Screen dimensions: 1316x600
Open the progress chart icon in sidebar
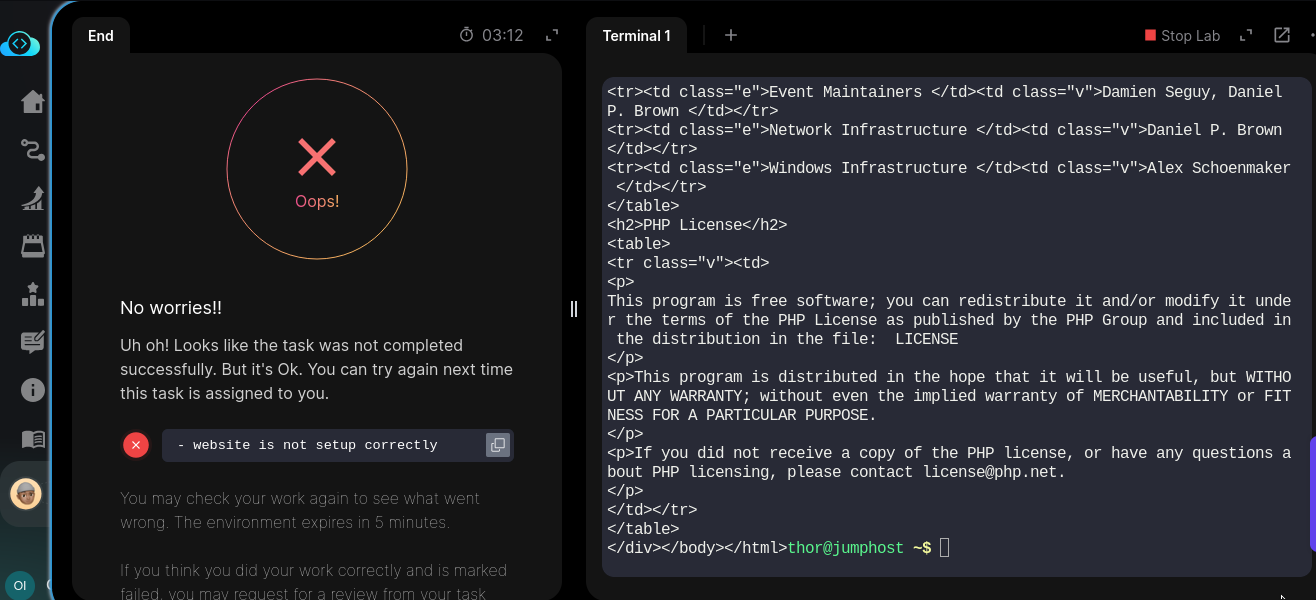pyautogui.click(x=33, y=198)
